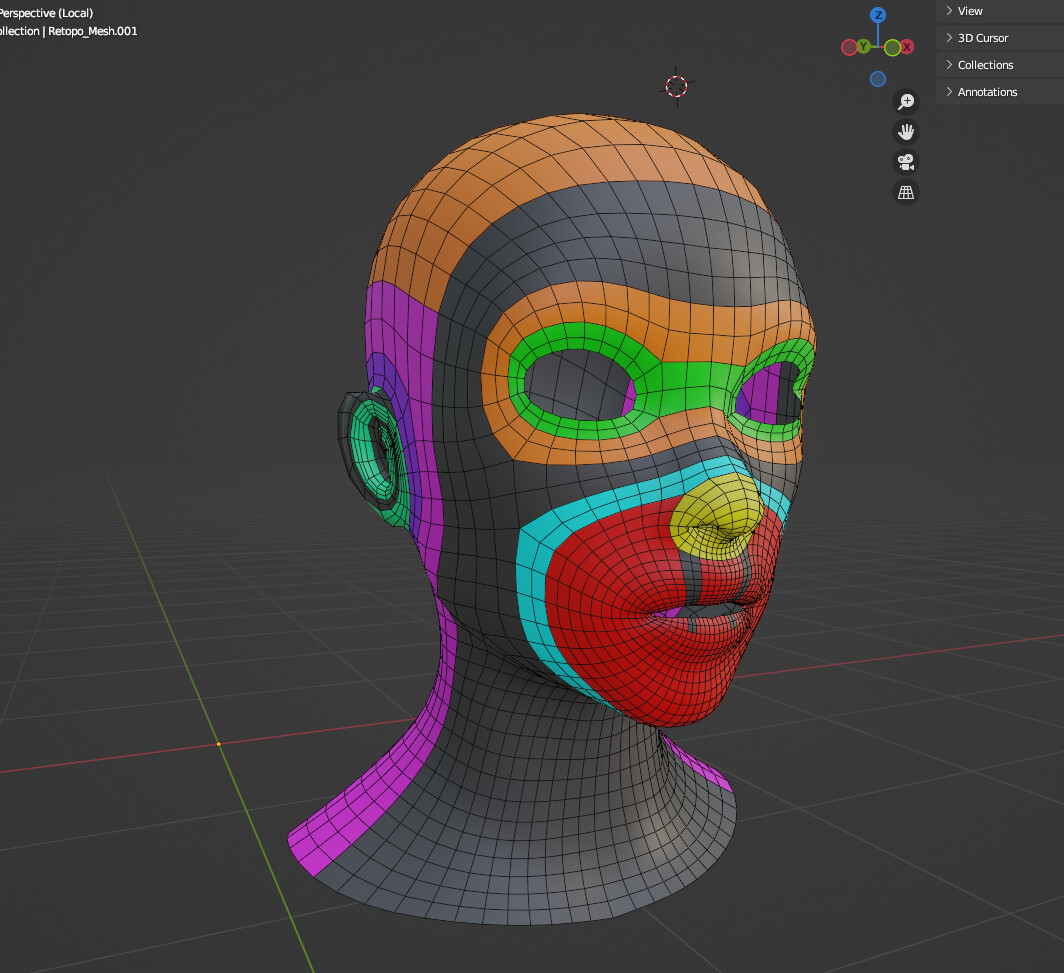Expand the Annotations section
Screen dimensions: 1064x973
pos(988,91)
